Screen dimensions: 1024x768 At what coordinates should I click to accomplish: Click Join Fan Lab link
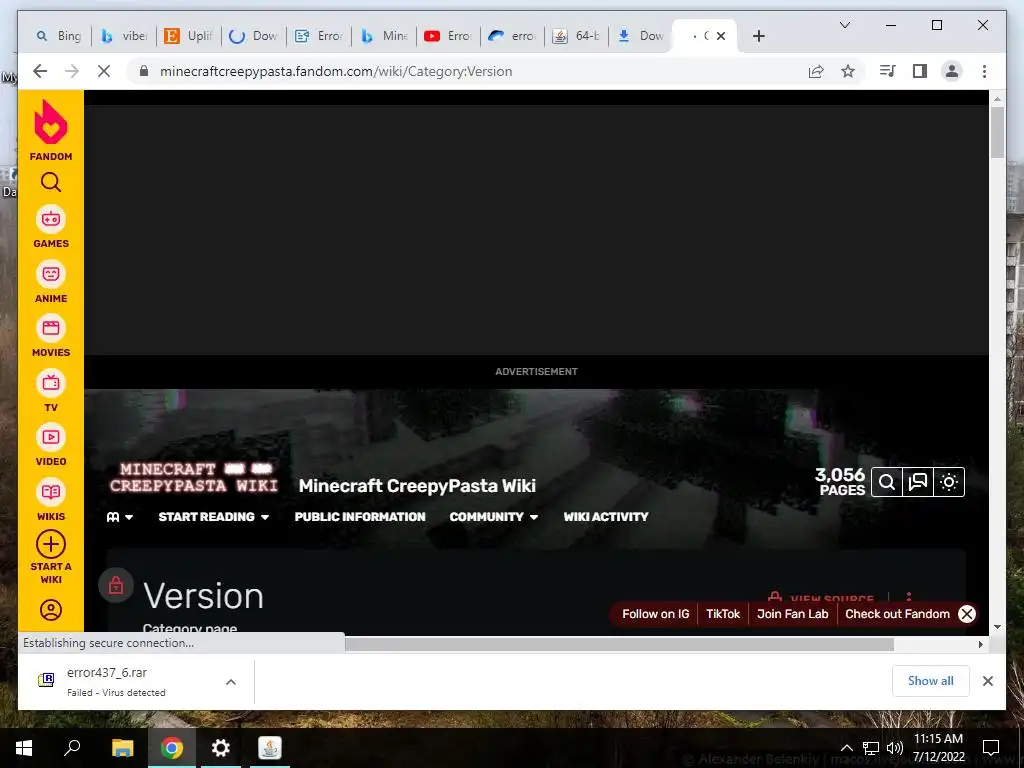(792, 614)
